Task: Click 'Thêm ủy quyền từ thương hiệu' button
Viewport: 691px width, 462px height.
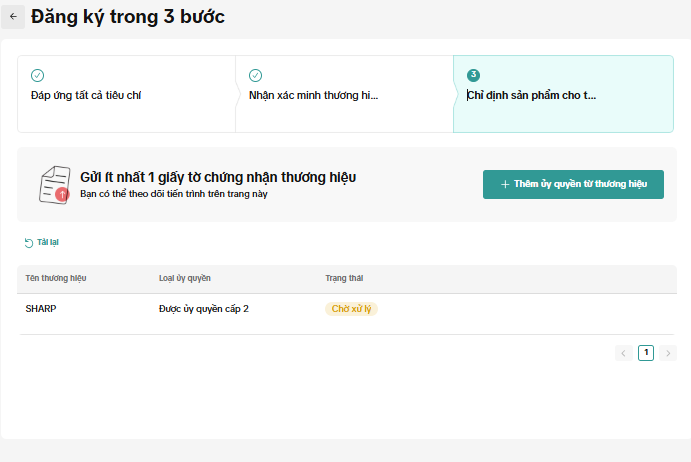Action: (573, 185)
